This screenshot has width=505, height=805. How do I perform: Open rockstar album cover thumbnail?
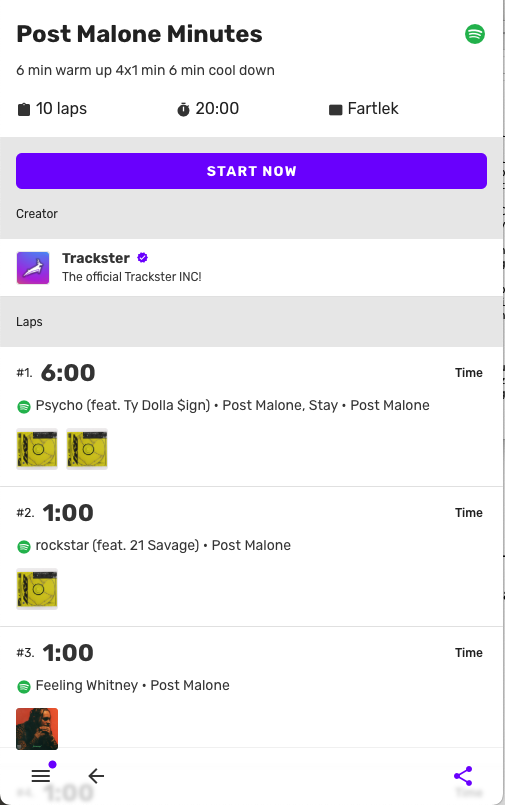(x=37, y=589)
